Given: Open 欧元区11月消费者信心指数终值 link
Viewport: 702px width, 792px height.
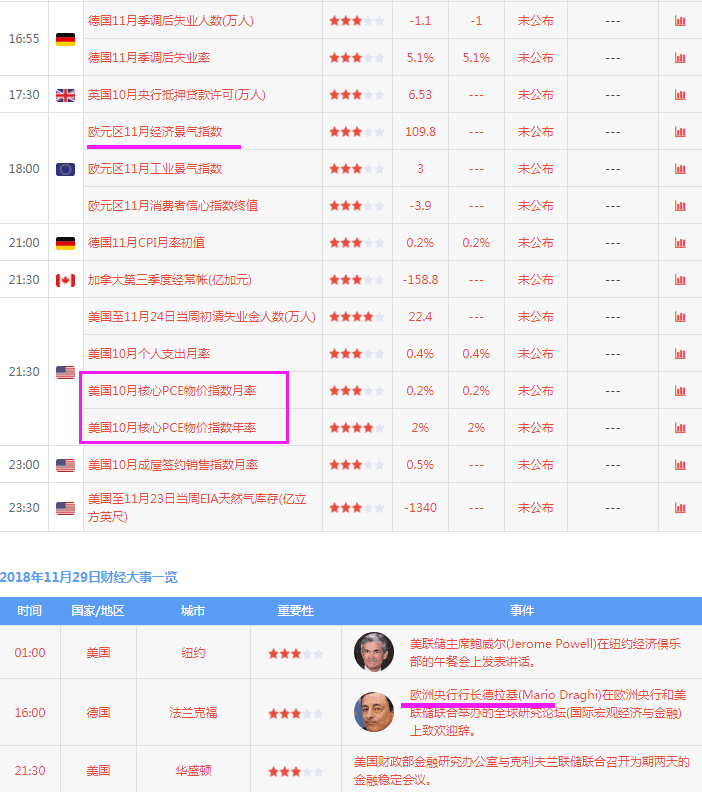Looking at the screenshot, I should 173,206.
